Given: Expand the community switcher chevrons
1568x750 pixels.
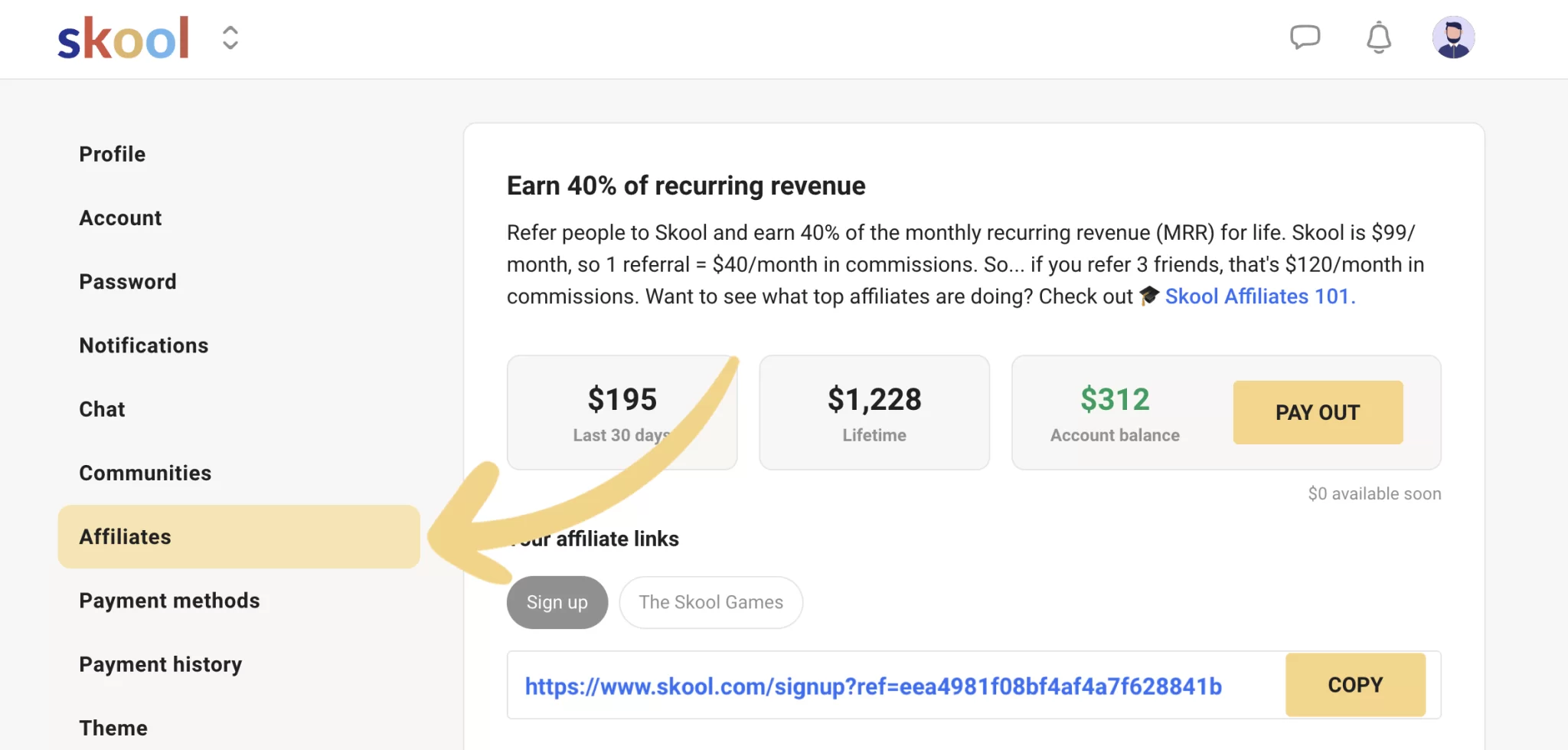Looking at the screenshot, I should click(x=230, y=38).
